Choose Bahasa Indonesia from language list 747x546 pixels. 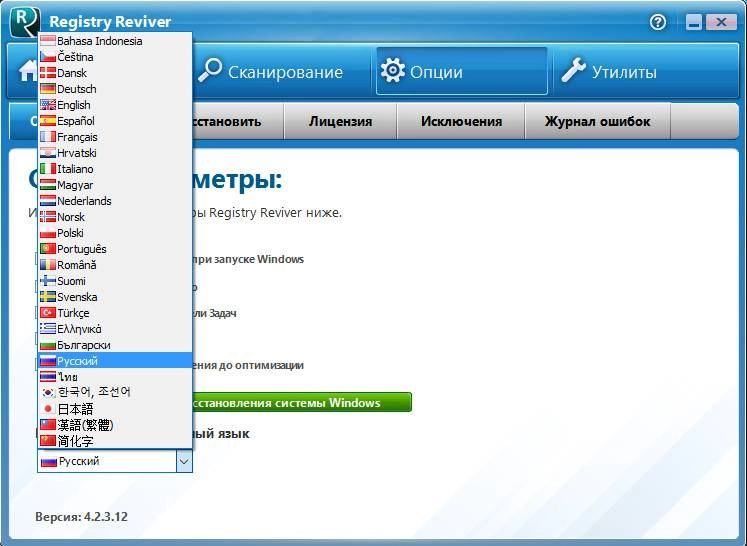tap(115, 41)
